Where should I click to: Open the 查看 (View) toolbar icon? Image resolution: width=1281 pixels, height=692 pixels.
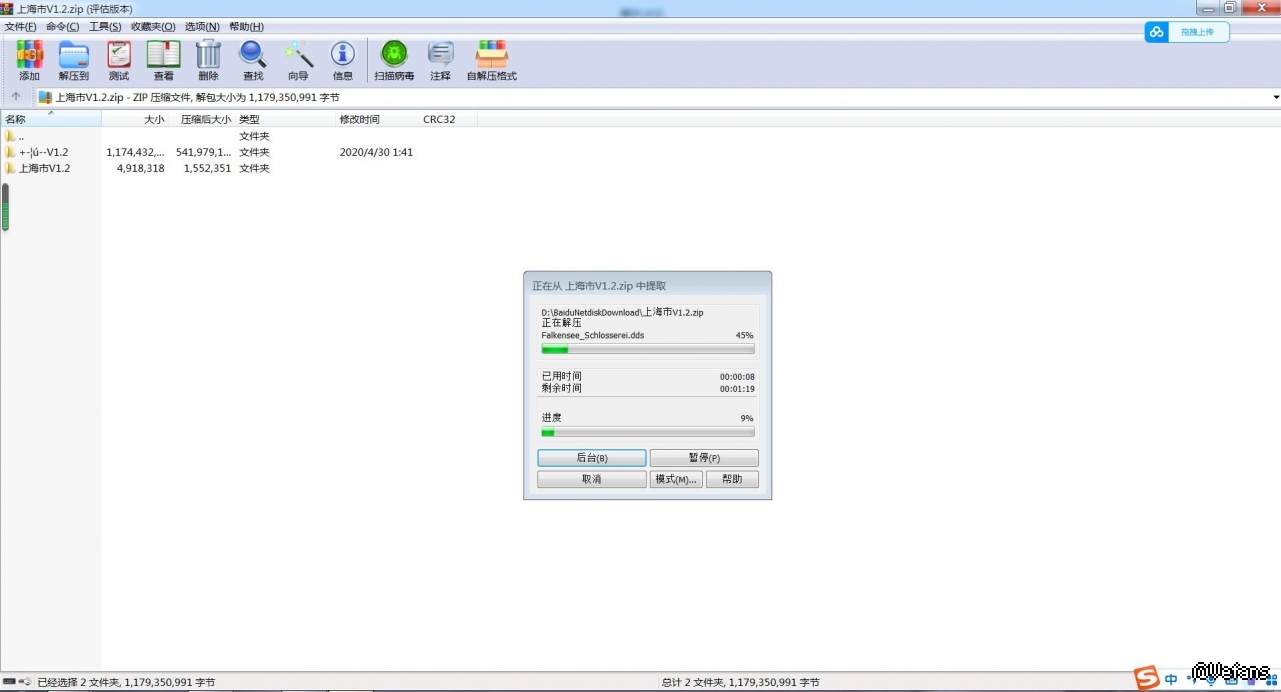pos(163,60)
